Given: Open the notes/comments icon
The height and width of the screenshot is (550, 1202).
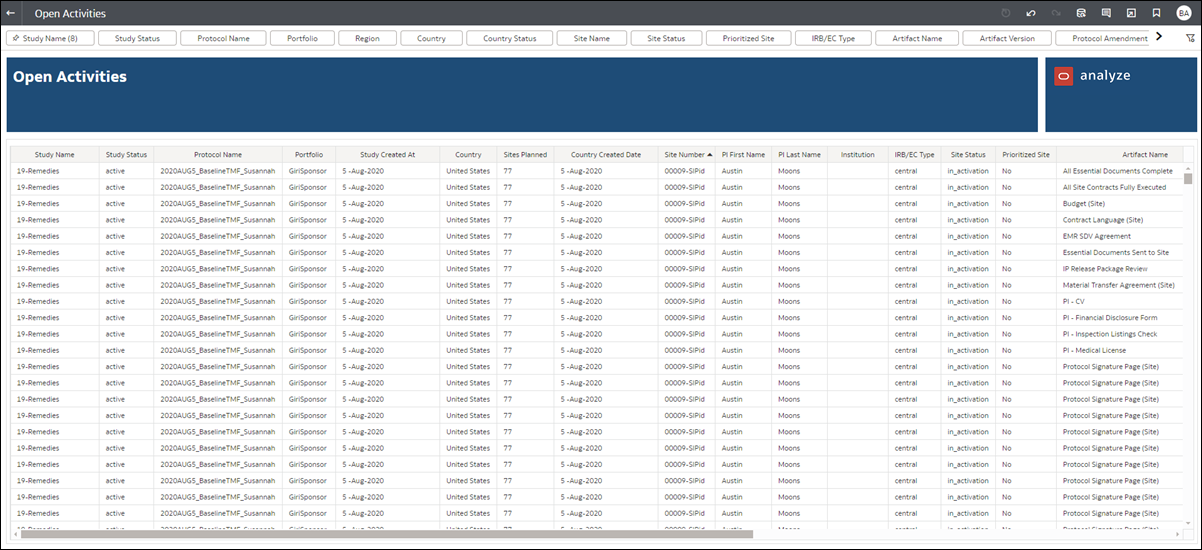Looking at the screenshot, I should (1106, 14).
